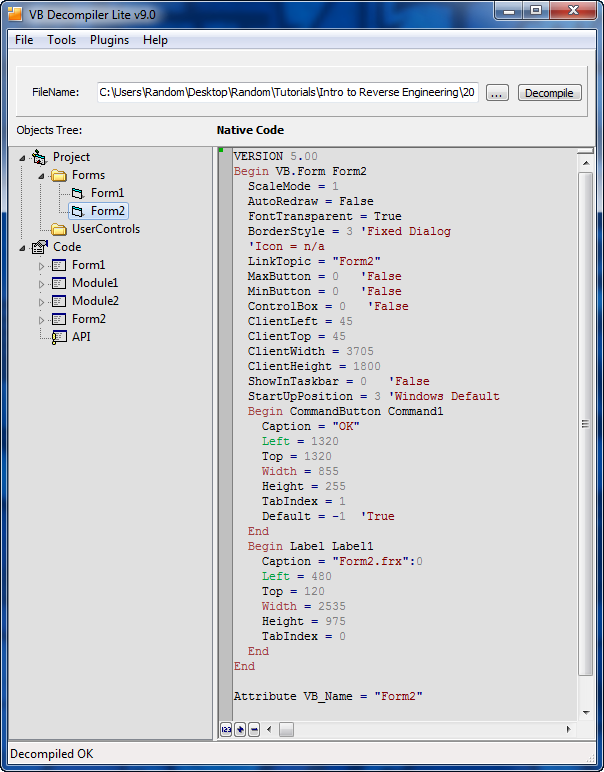Click the 'Begin CommandButton Command1' line

point(345,412)
